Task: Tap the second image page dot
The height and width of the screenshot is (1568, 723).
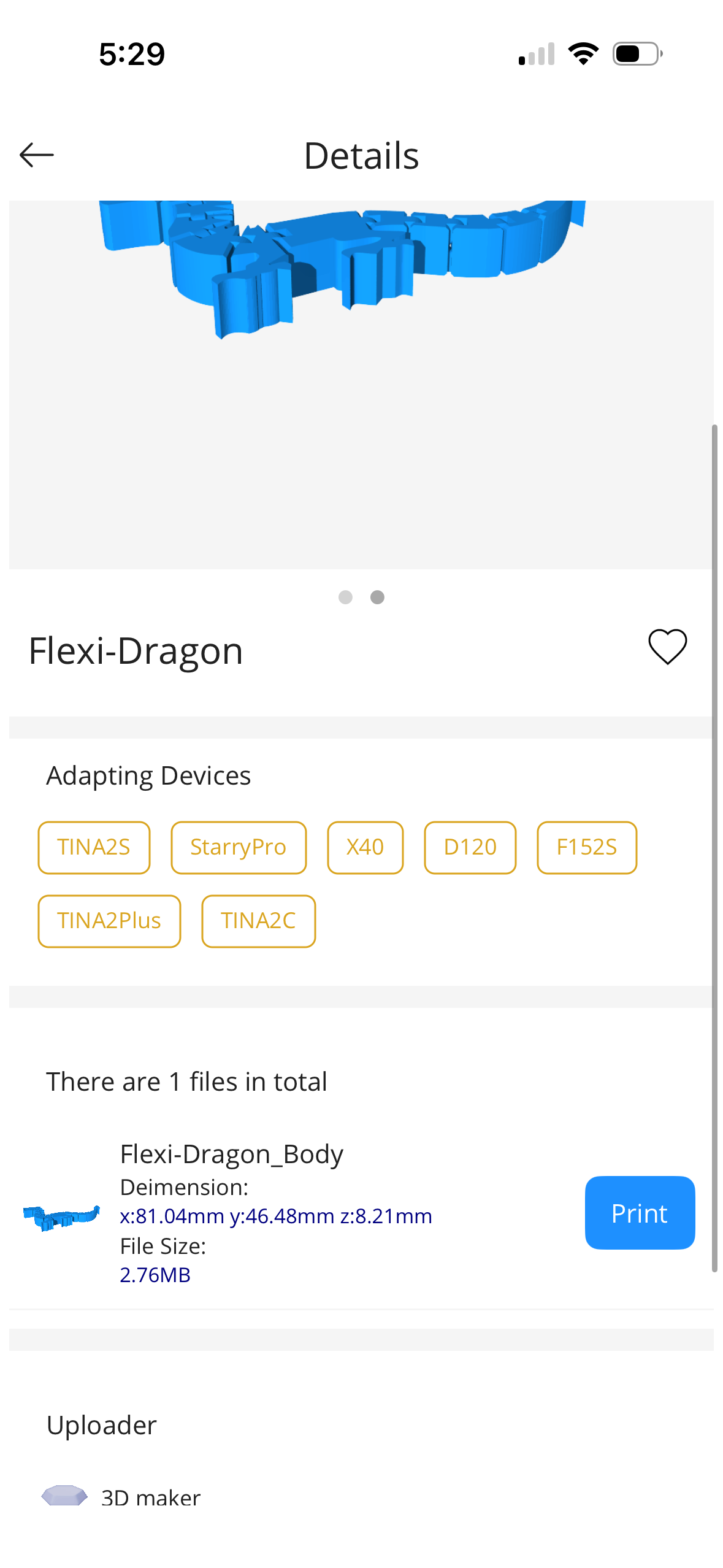Action: click(x=378, y=597)
